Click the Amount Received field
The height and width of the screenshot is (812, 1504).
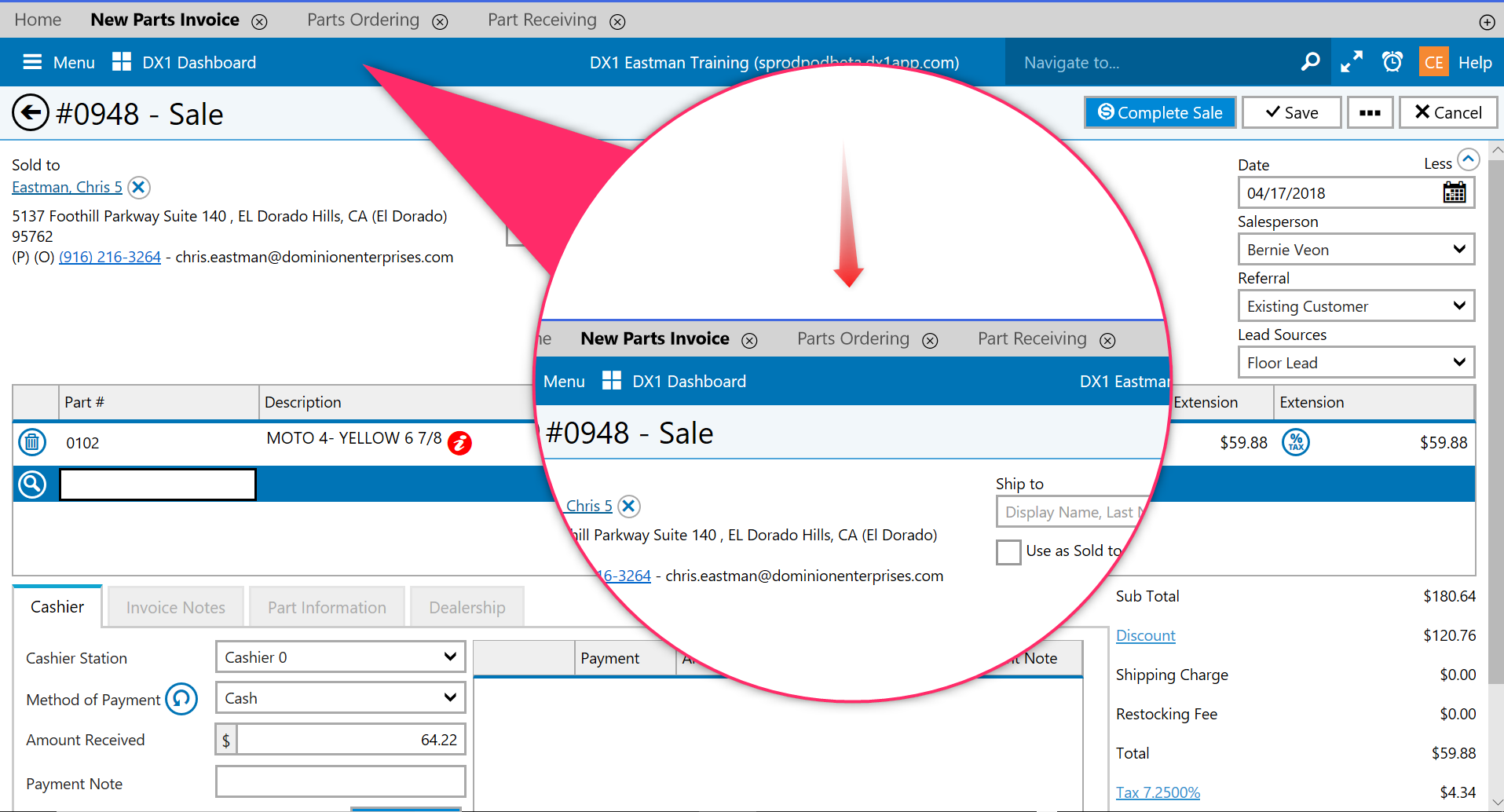pyautogui.click(x=351, y=739)
